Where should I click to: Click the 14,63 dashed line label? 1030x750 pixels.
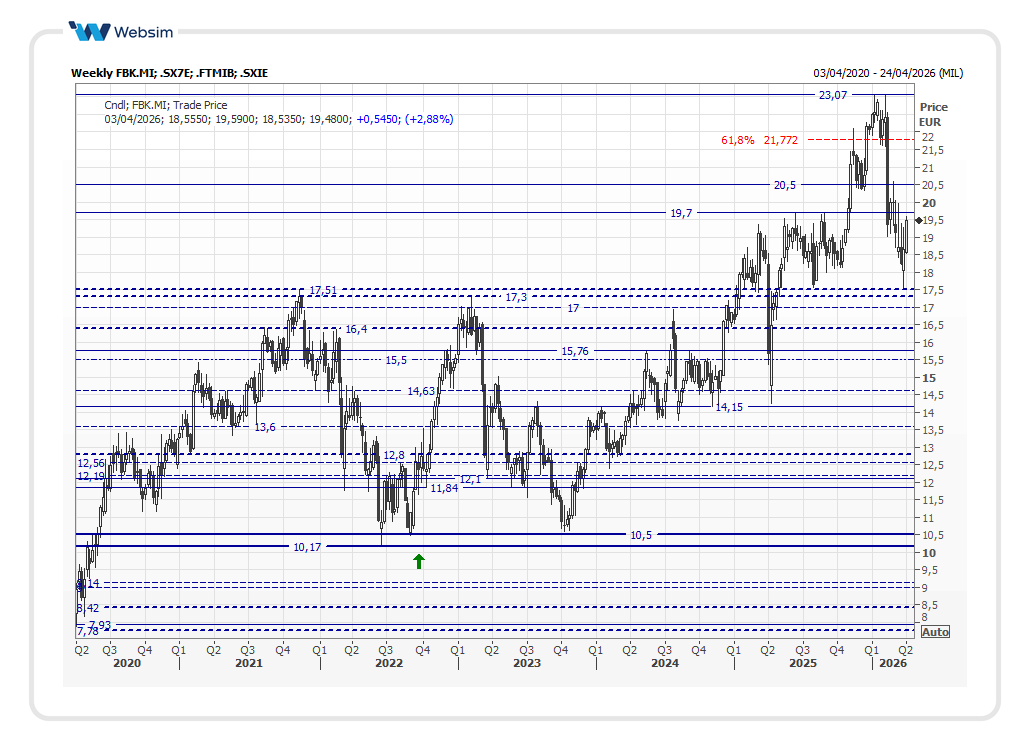(x=421, y=391)
